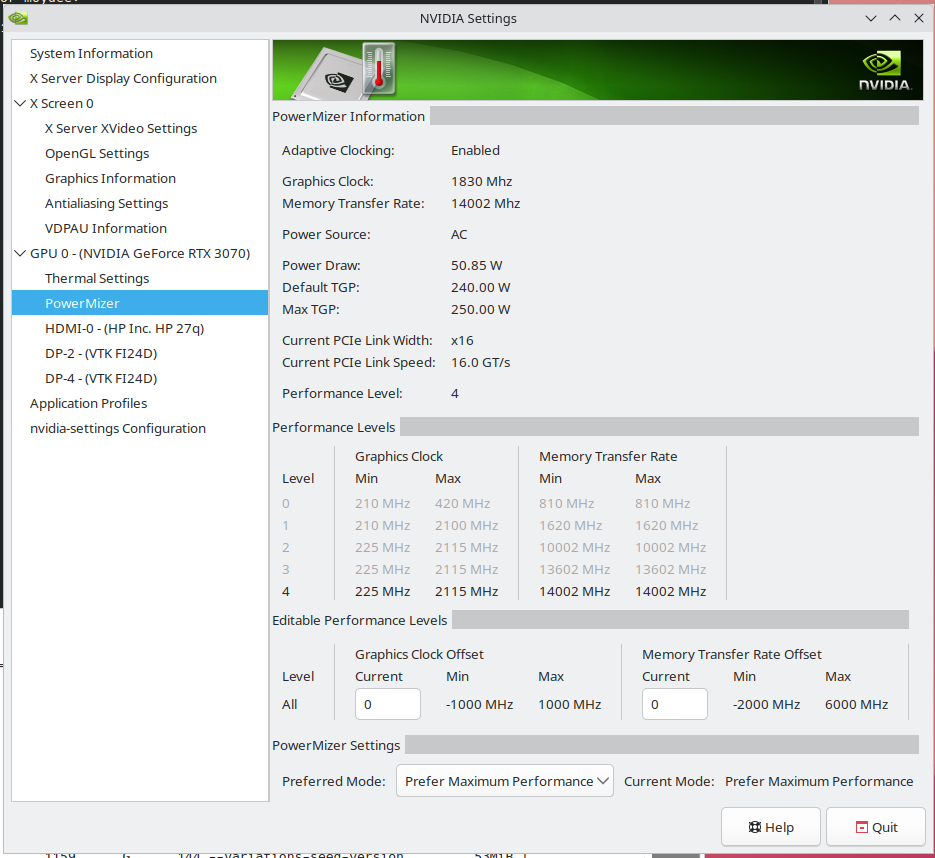Click the Memory Transfer Rate value 14002 Mhz
Screen dimensions: 935x858
click(x=485, y=203)
